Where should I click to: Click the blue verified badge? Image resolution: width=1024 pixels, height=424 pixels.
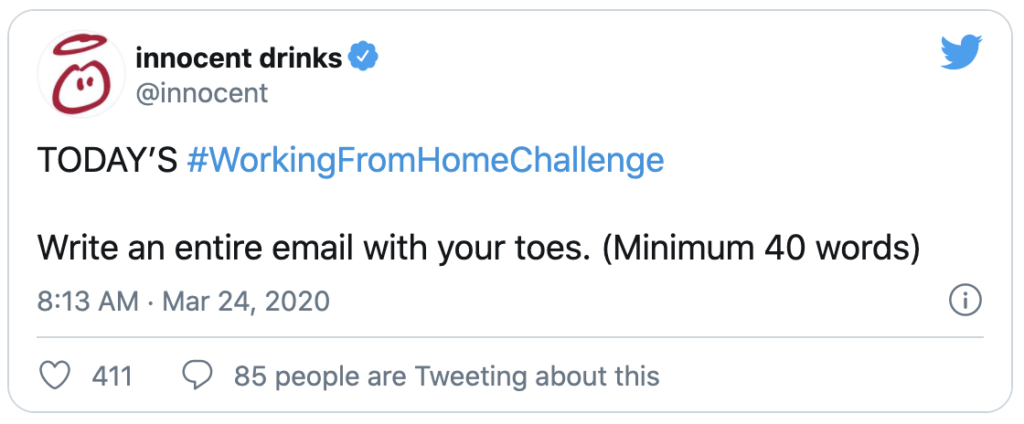[x=363, y=59]
